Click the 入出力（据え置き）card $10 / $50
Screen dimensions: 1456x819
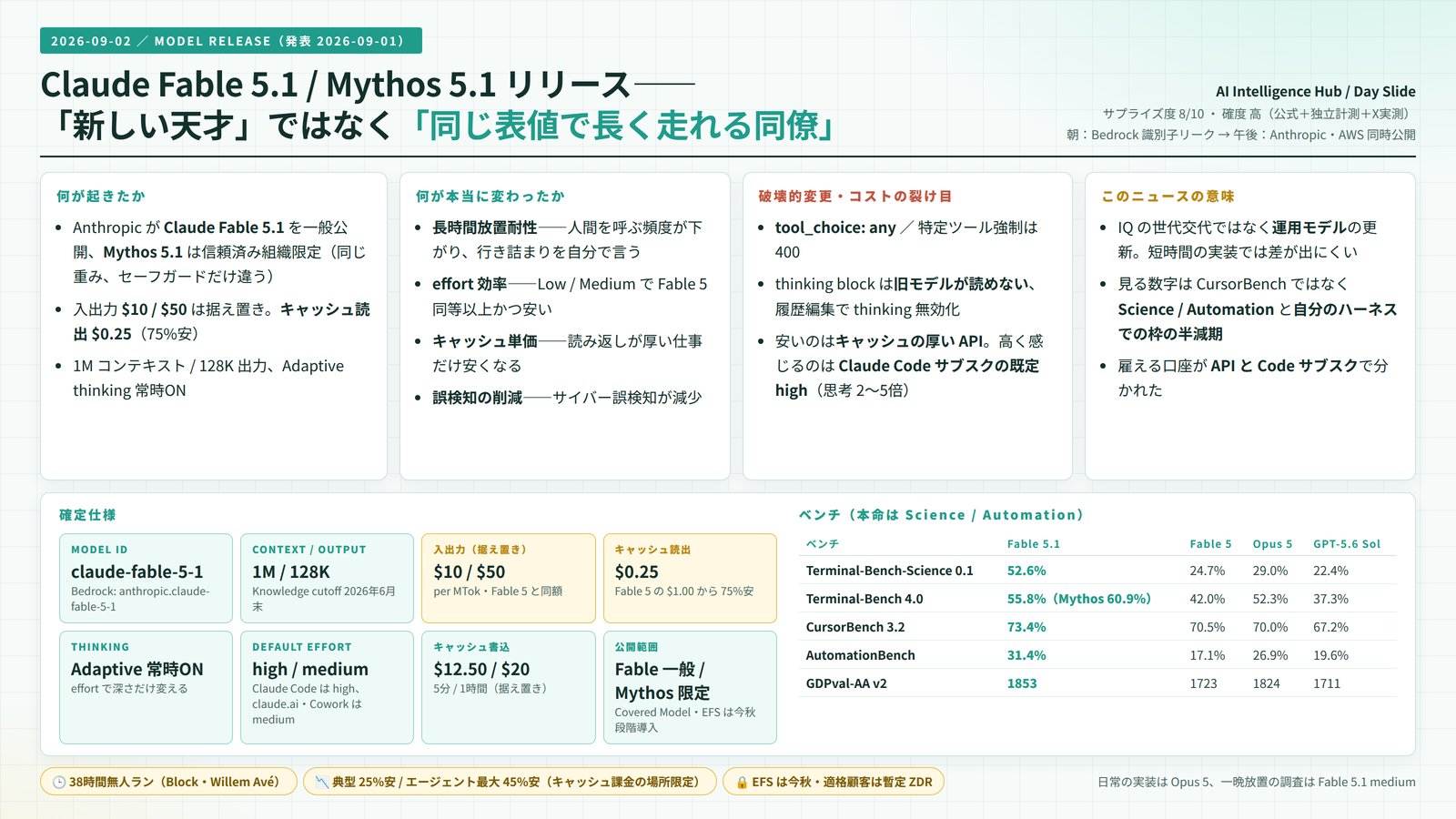pyautogui.click(x=509, y=578)
